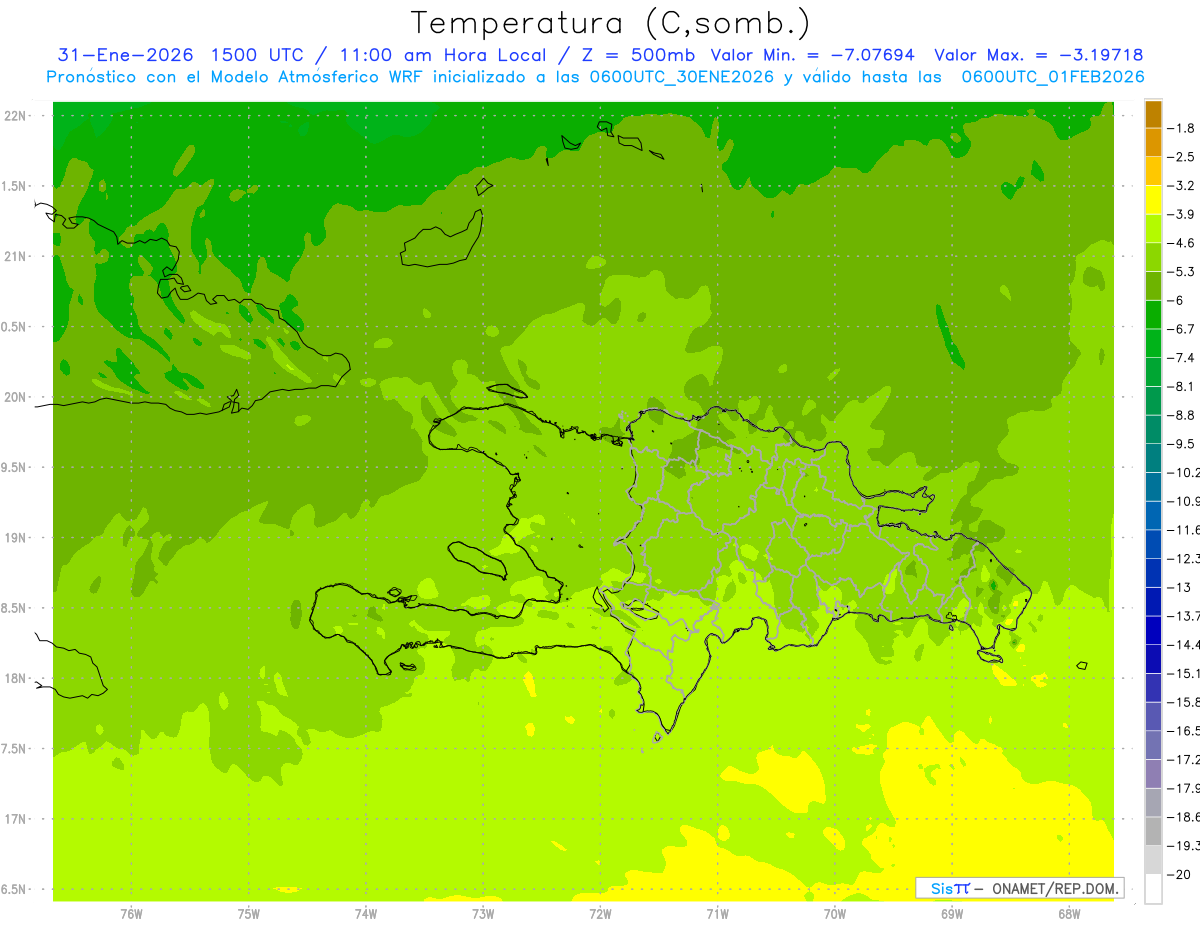1200x927 pixels.
Task: Click 'Valor Max. = -3.19718' text
Action: 1038,55
